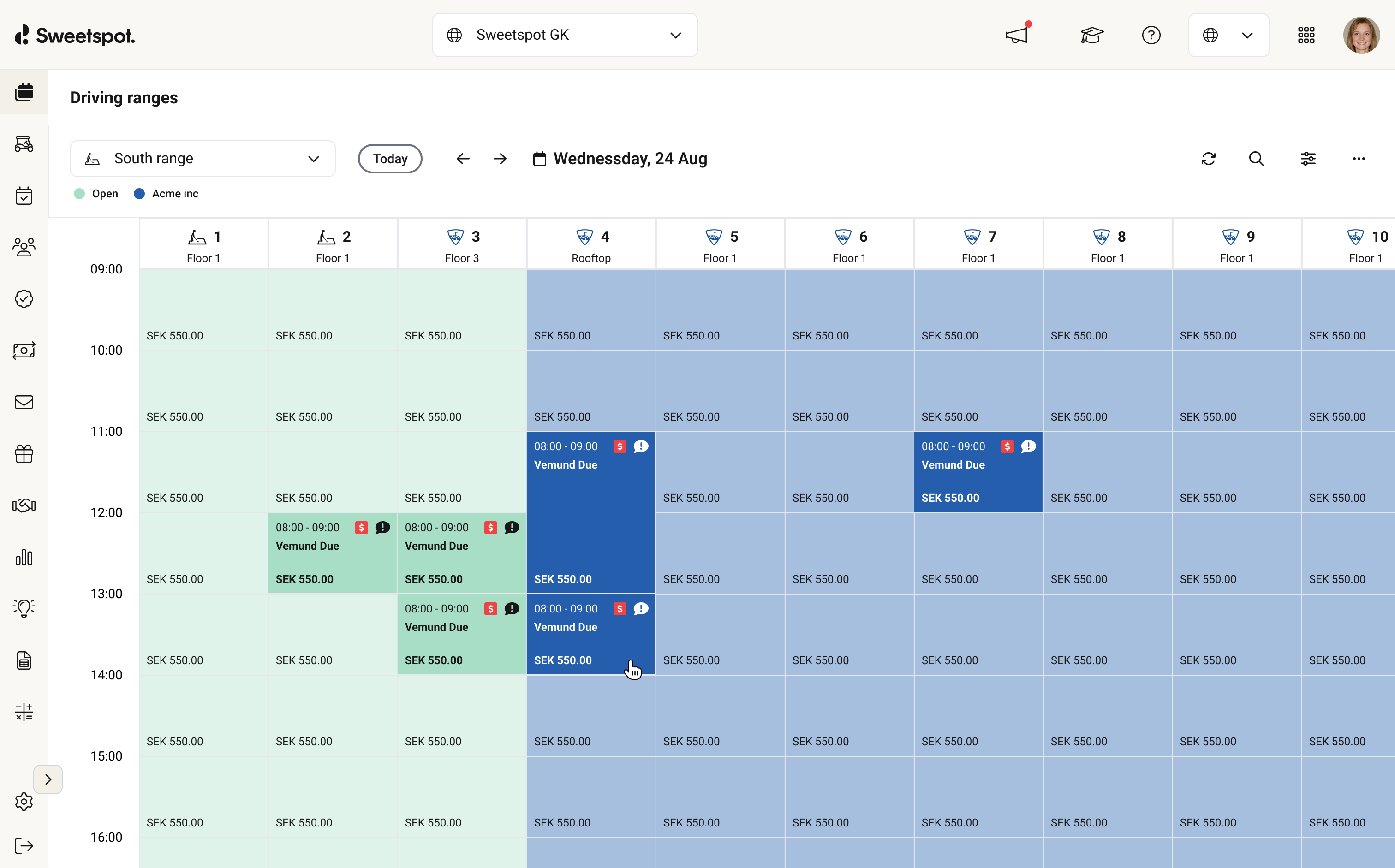Click the refresh schedule icon
This screenshot has width=1395, height=868.
tap(1209, 159)
